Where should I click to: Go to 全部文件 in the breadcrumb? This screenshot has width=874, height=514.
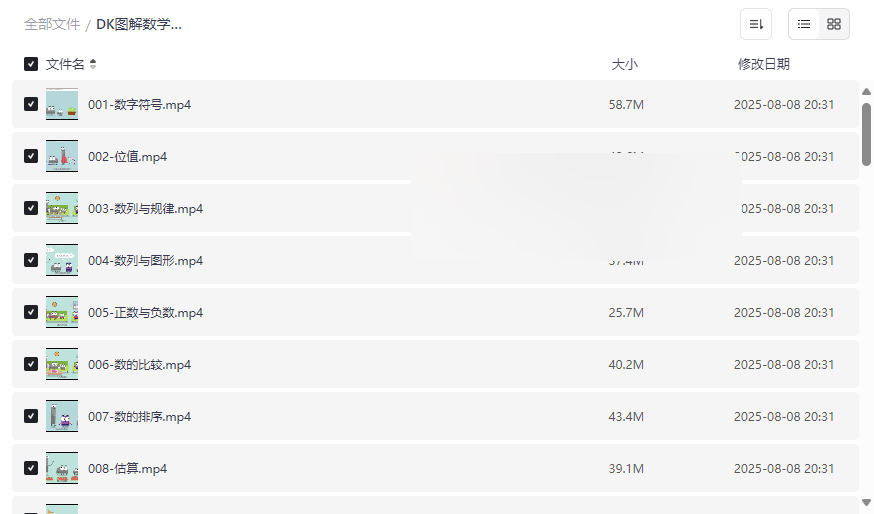pos(52,24)
